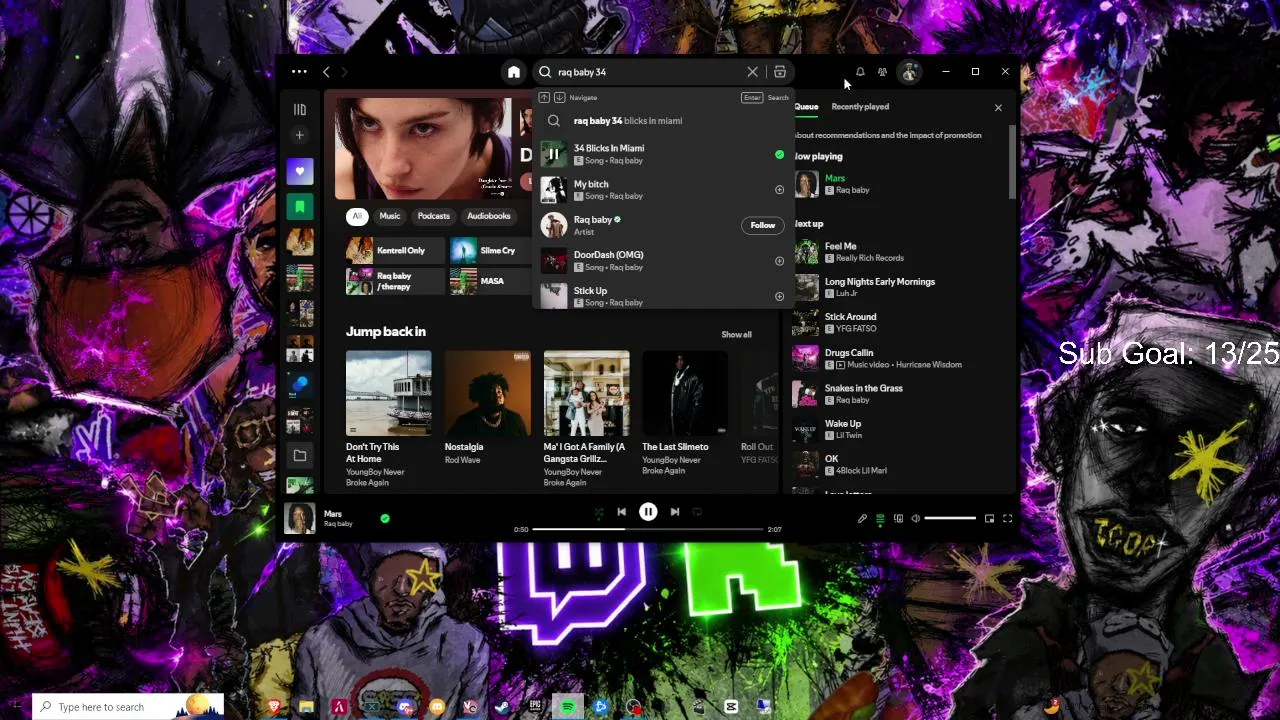Add My bitch to Liked Songs

[x=780, y=190]
